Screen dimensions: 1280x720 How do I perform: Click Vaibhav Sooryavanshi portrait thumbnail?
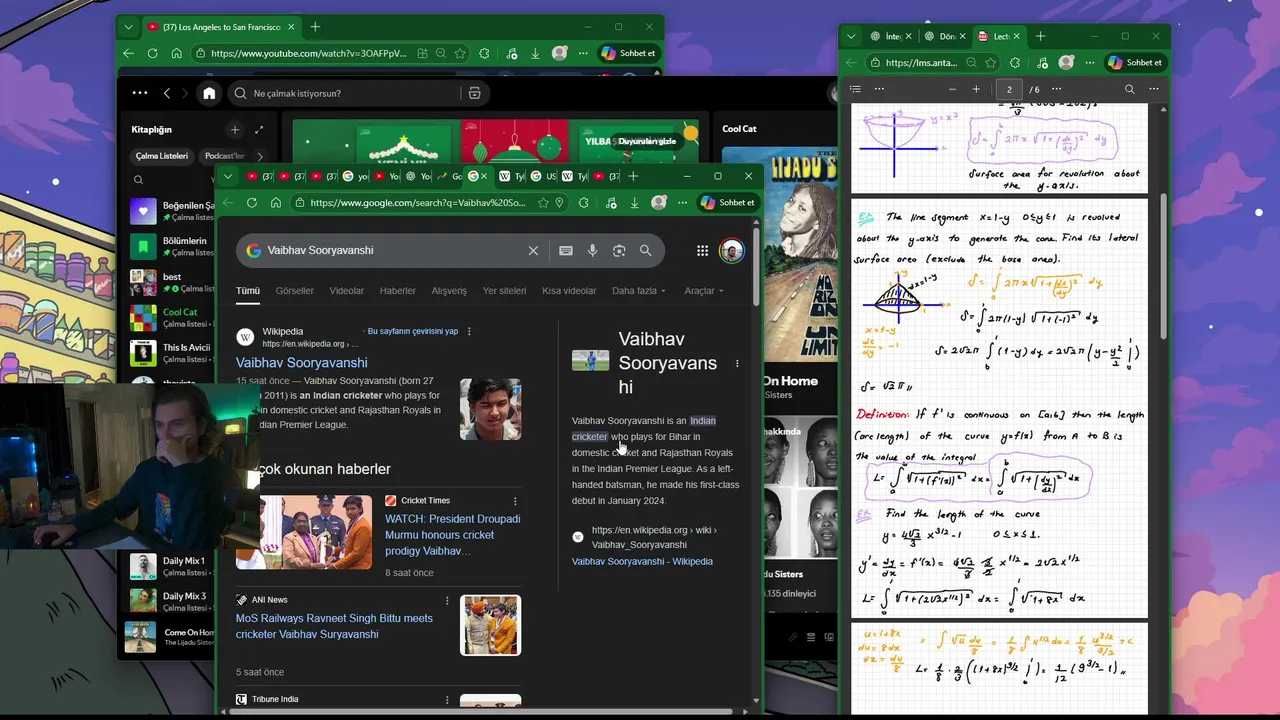(x=490, y=409)
